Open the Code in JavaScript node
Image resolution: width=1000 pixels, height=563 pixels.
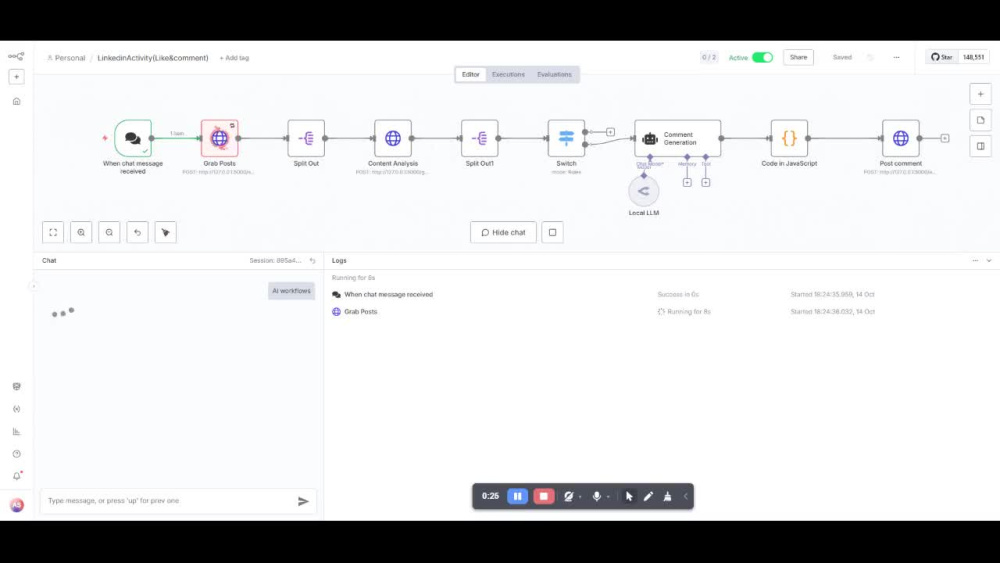[789, 138]
